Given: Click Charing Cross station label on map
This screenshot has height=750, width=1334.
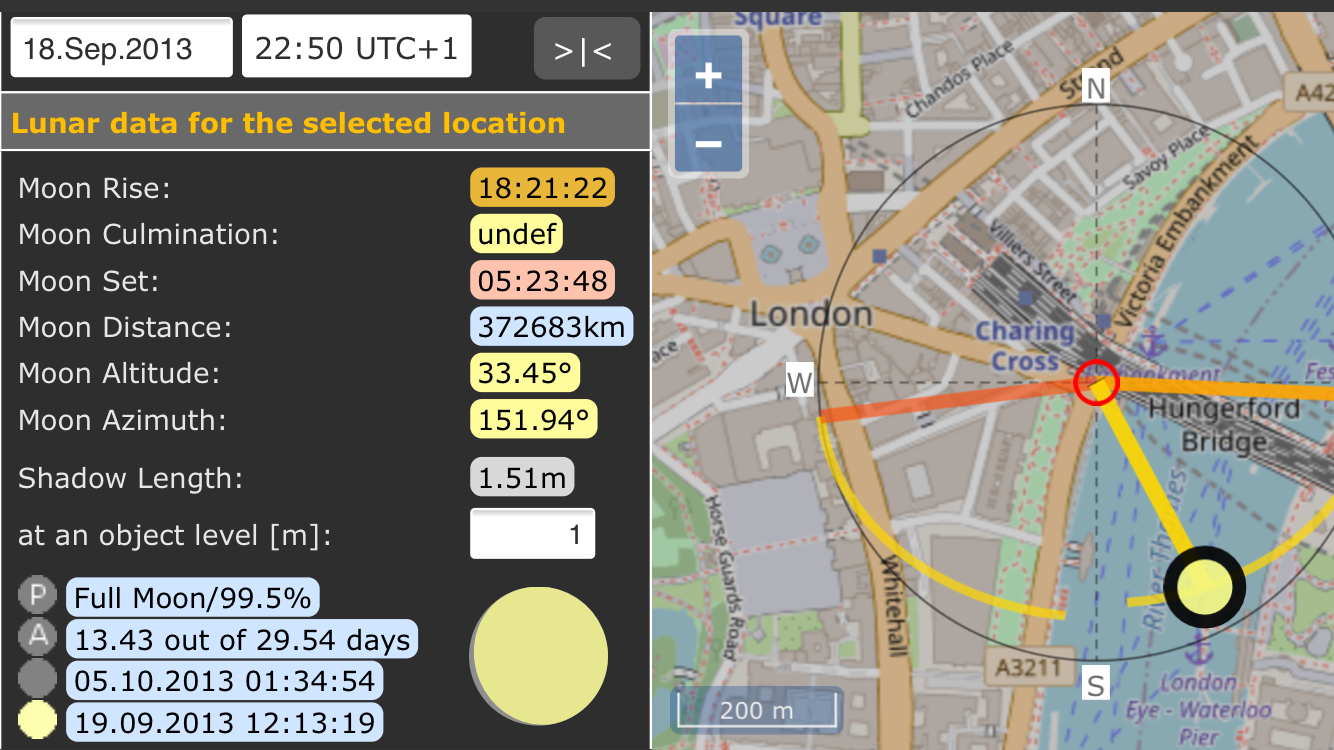Looking at the screenshot, I should pos(1023,345).
